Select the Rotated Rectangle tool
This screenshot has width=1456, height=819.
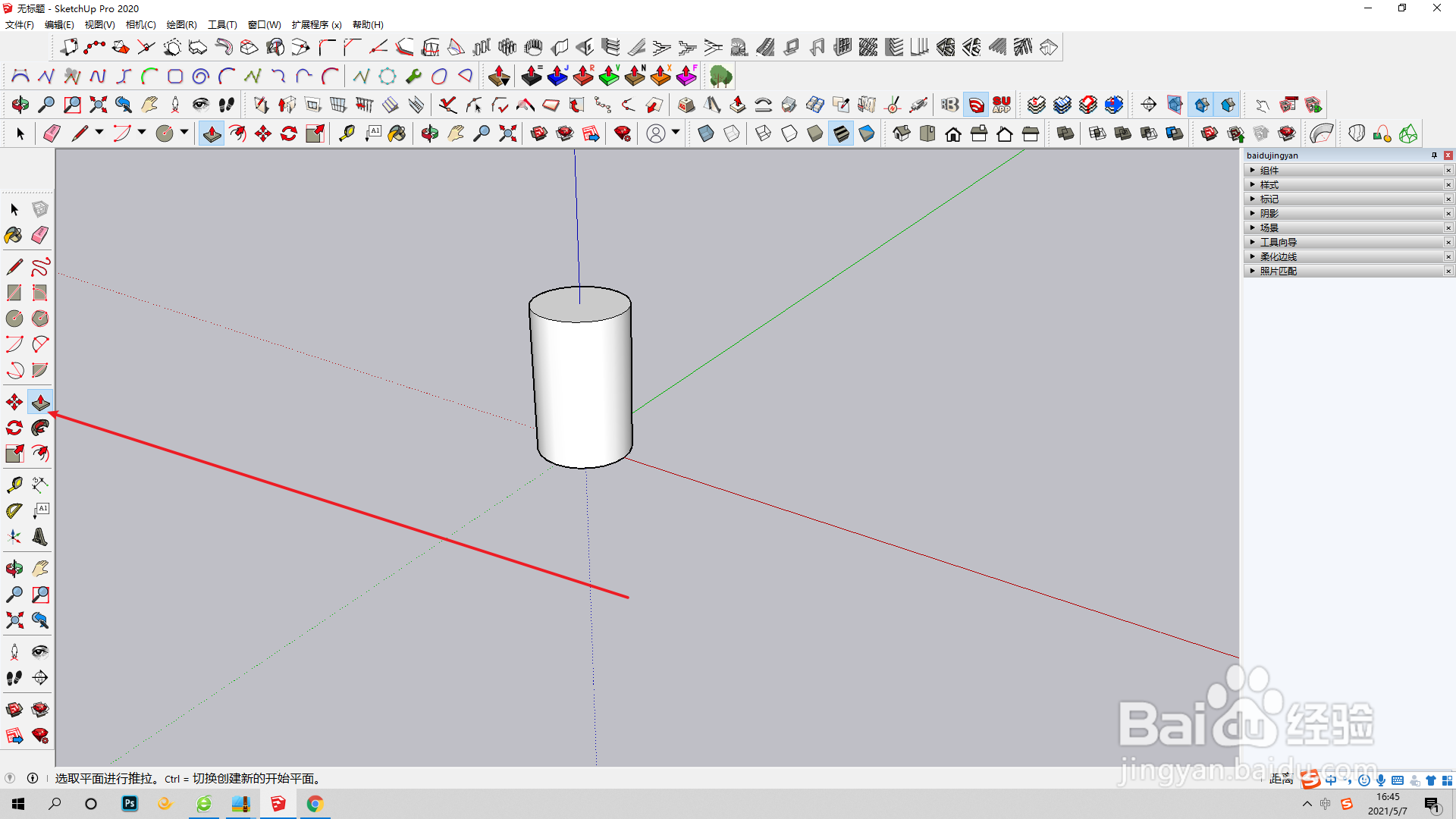40,293
